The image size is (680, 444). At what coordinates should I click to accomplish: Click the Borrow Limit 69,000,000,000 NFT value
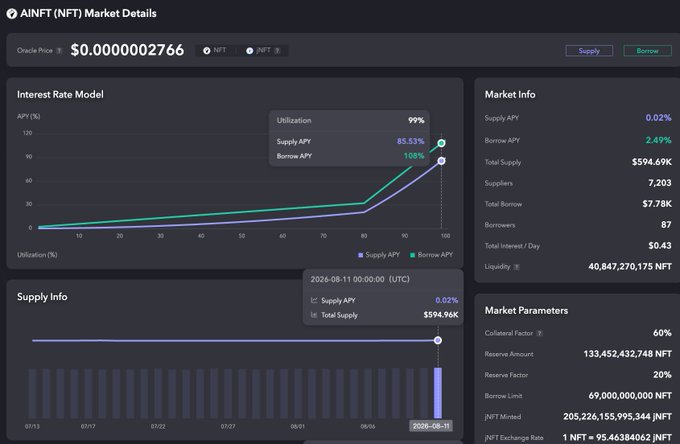pos(630,395)
